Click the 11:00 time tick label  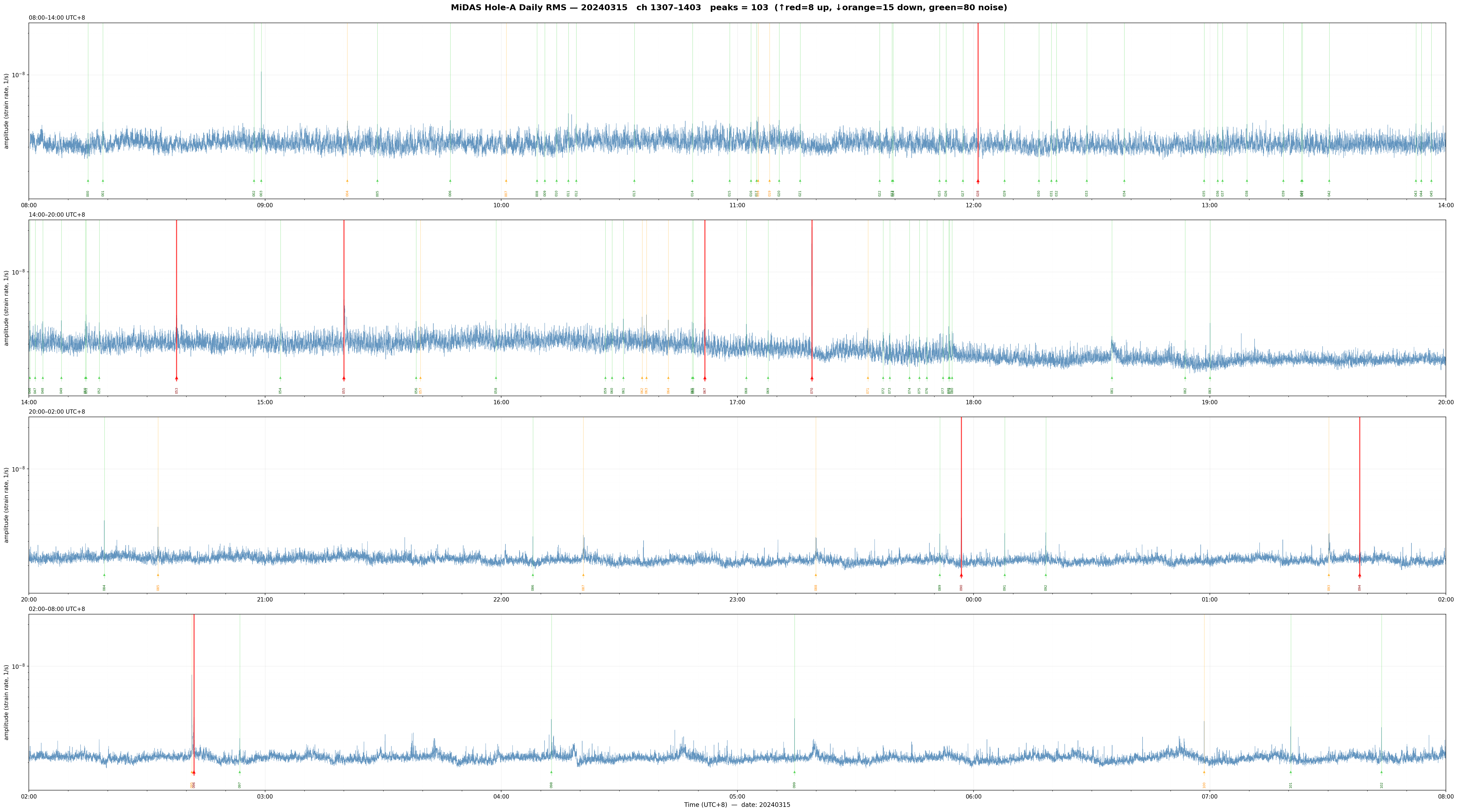tap(737, 205)
